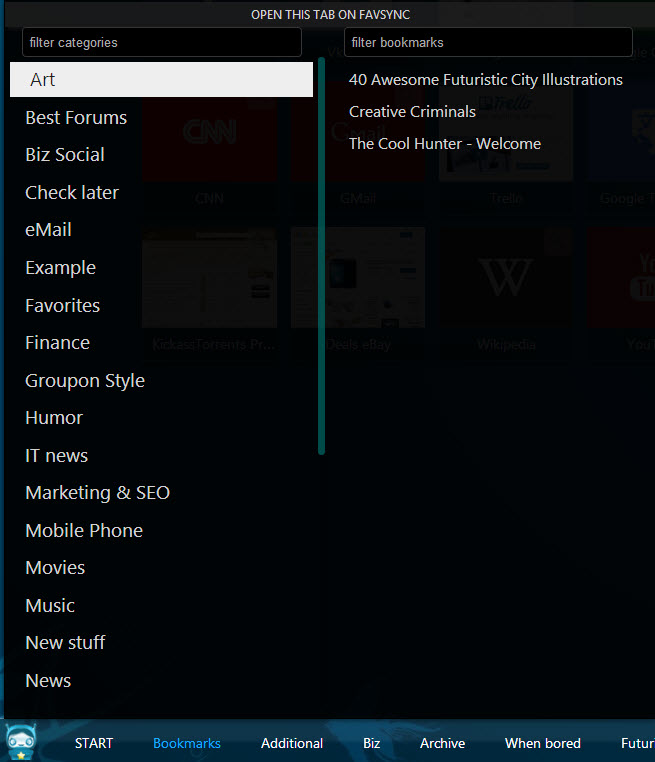Select the Groupon Style category
This screenshot has width=655, height=762.
tap(85, 381)
